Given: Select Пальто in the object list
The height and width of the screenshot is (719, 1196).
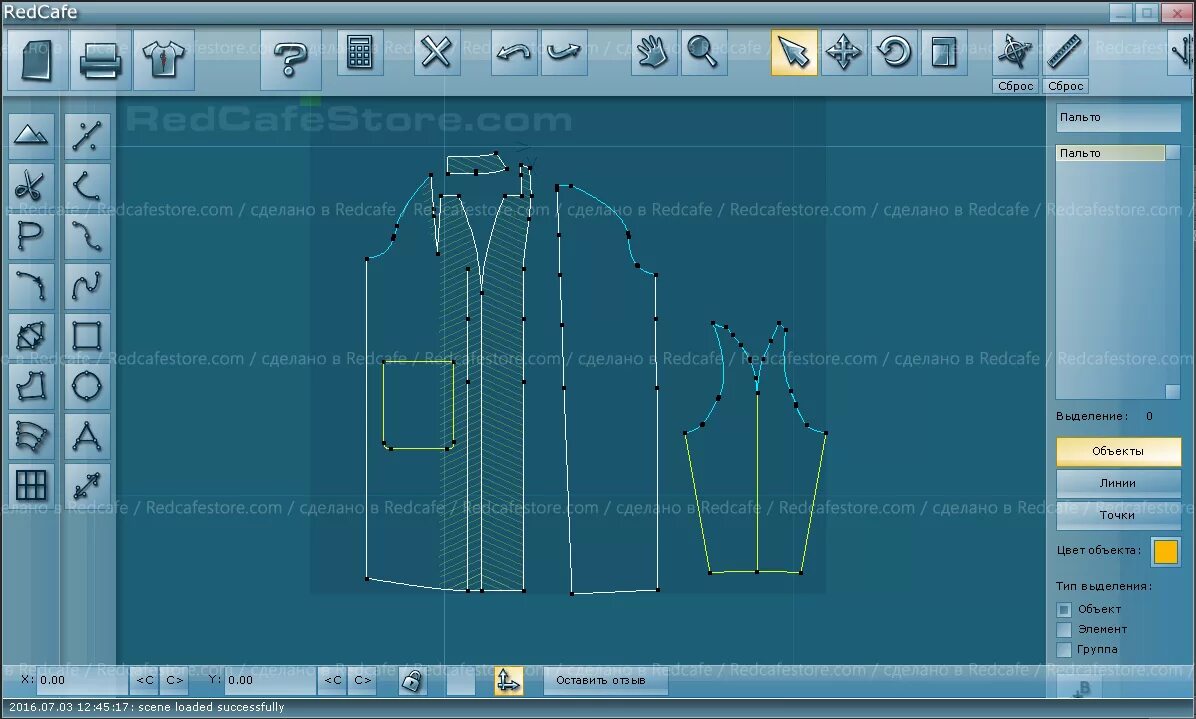Looking at the screenshot, I should coord(1111,153).
